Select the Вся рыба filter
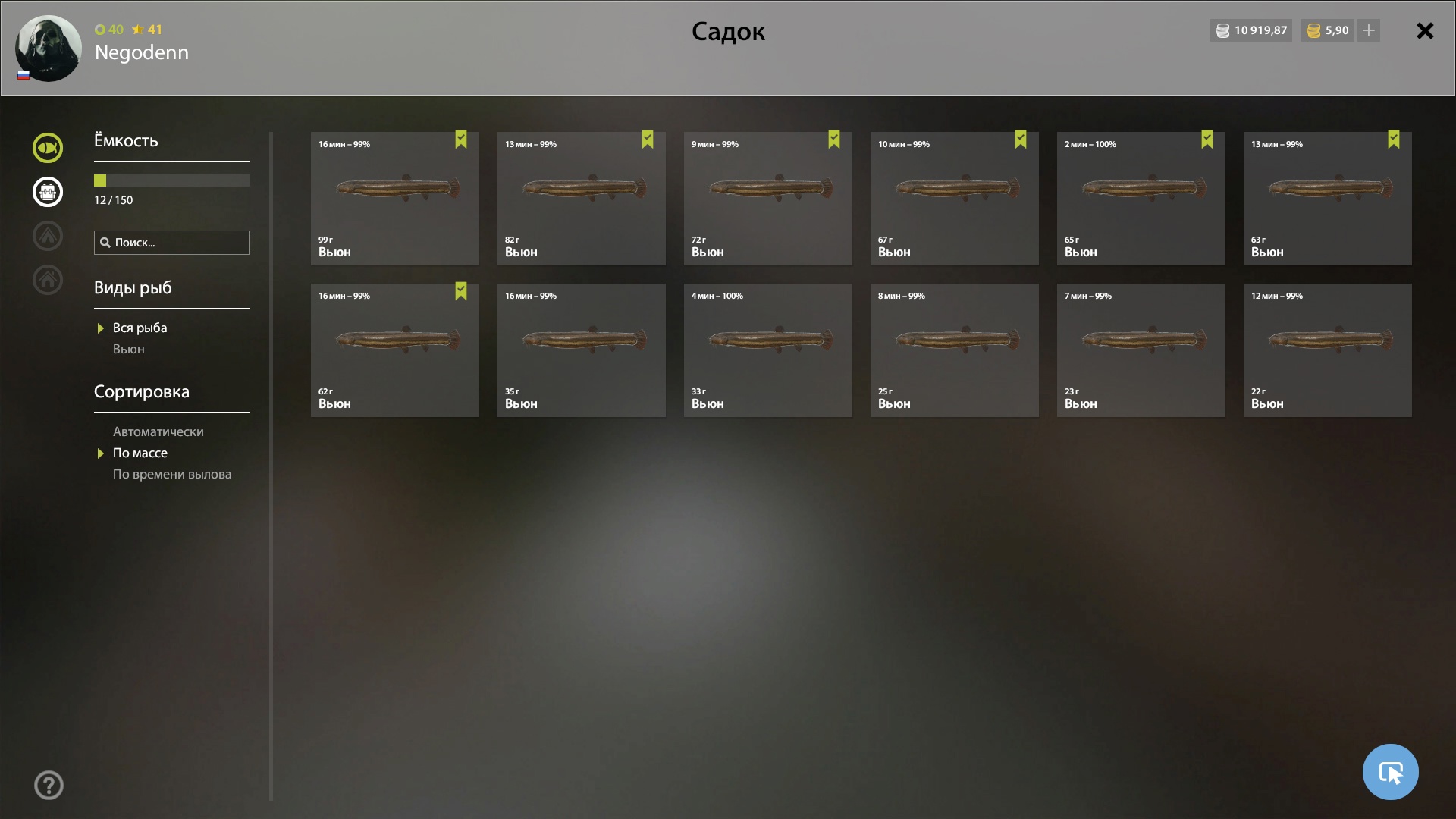 (x=140, y=328)
